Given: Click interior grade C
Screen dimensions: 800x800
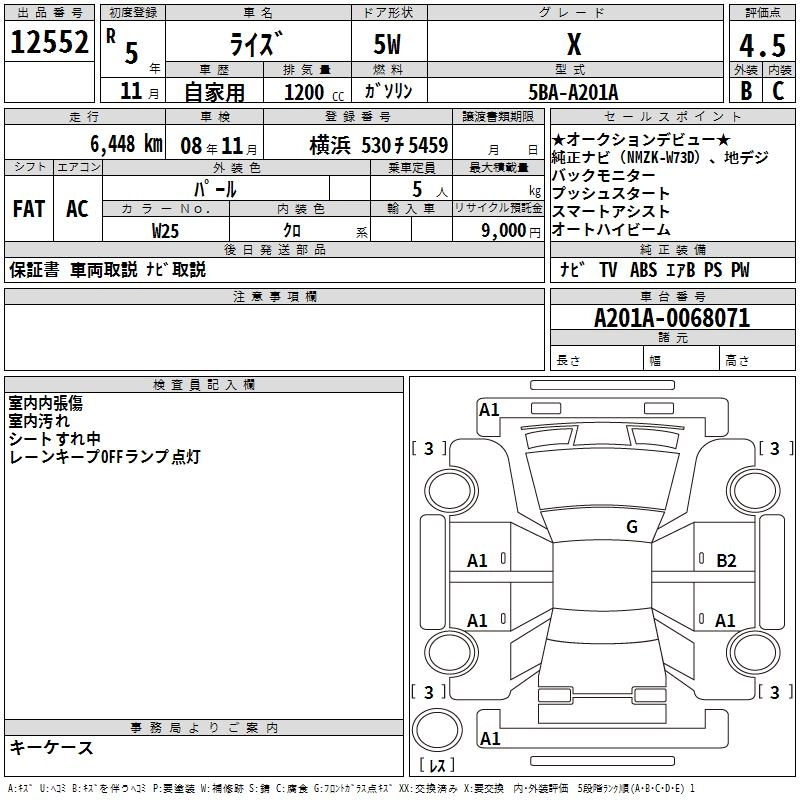Looking at the screenshot, I should pos(779,91).
